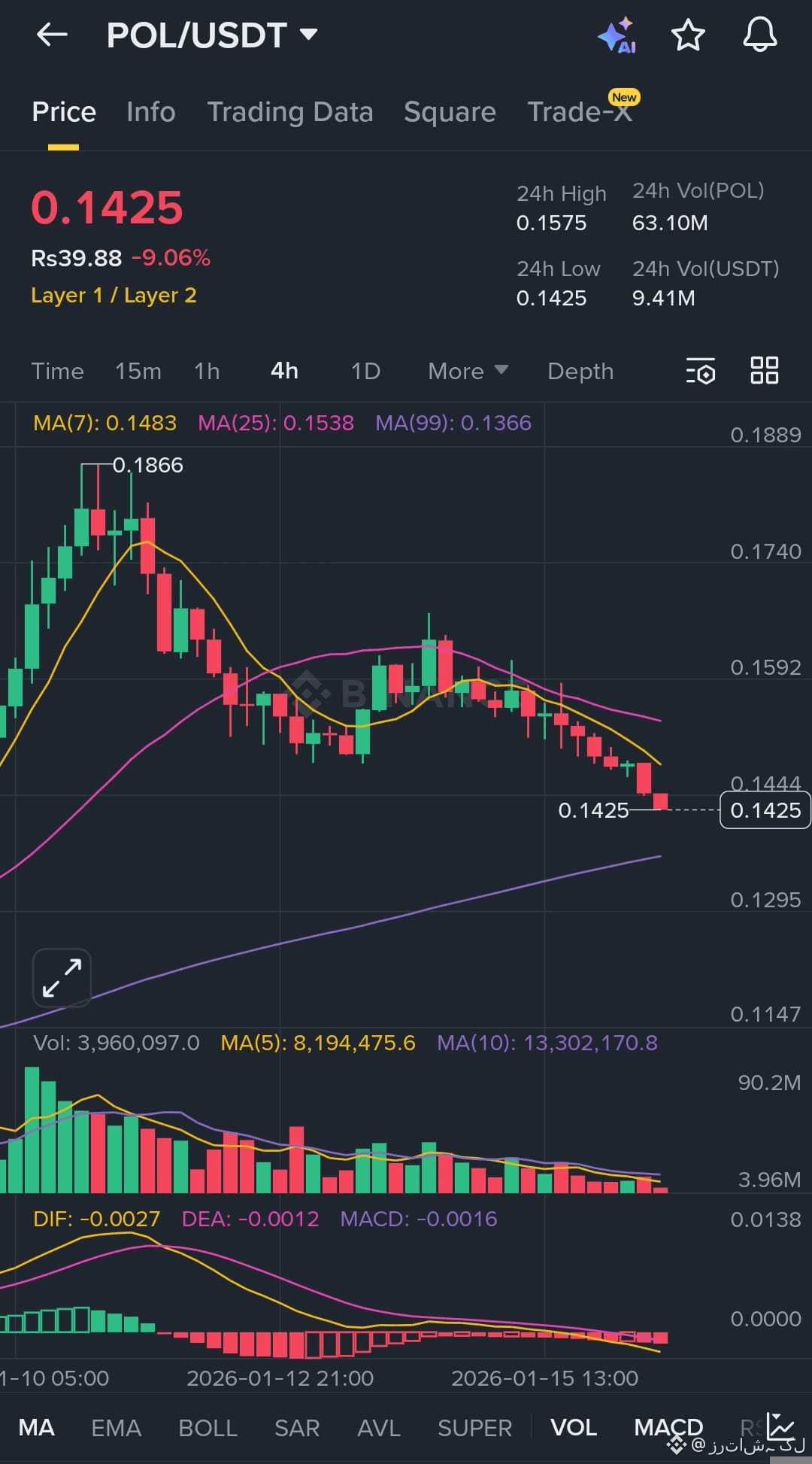Add POL/USDT to favorites with star
The height and width of the screenshot is (1464, 812).
click(687, 35)
